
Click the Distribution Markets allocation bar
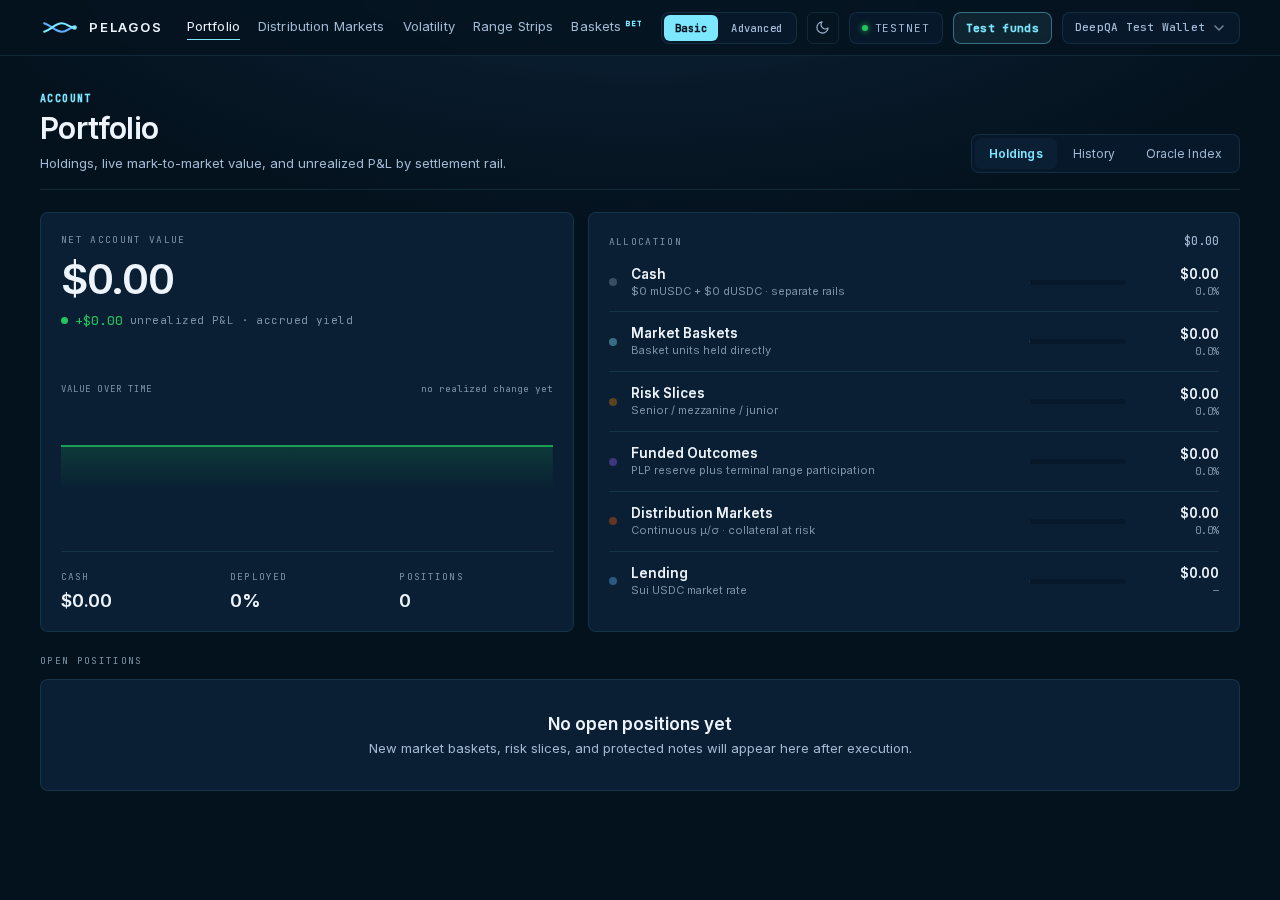point(1078,521)
